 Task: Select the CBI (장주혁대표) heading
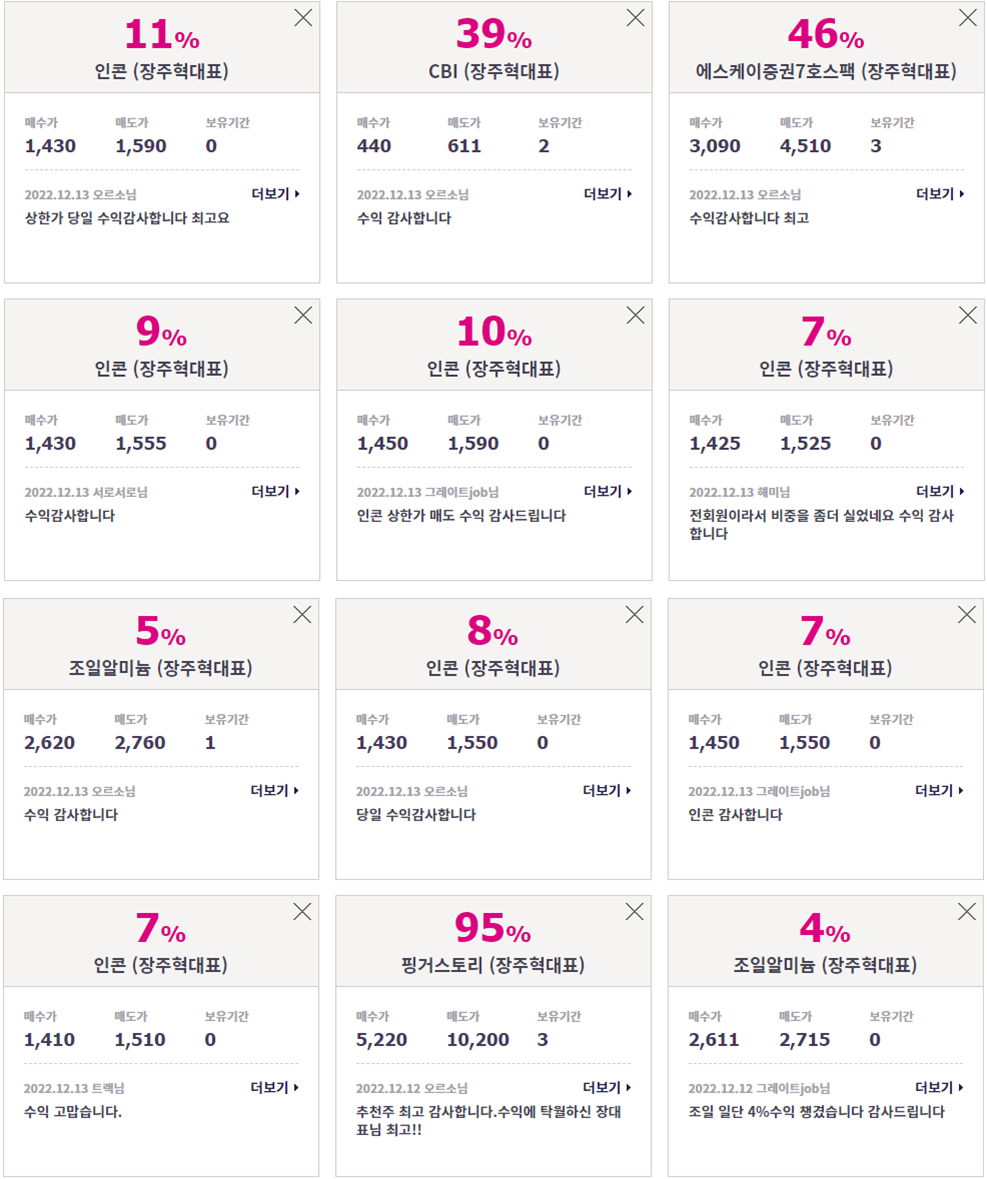click(x=494, y=71)
